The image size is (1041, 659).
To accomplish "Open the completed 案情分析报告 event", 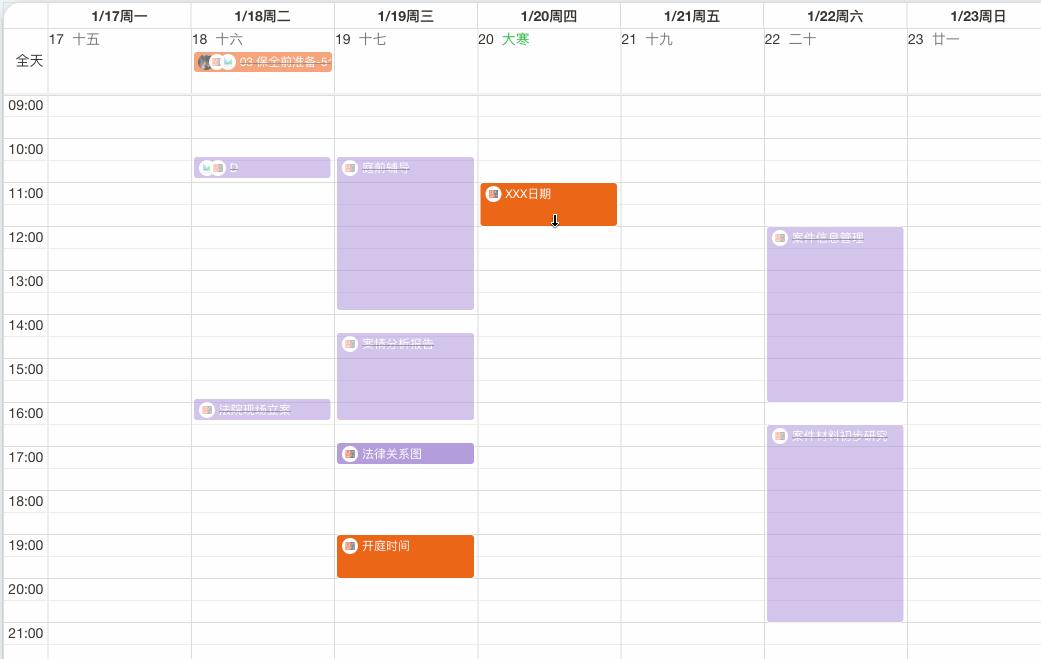I will pos(405,376).
